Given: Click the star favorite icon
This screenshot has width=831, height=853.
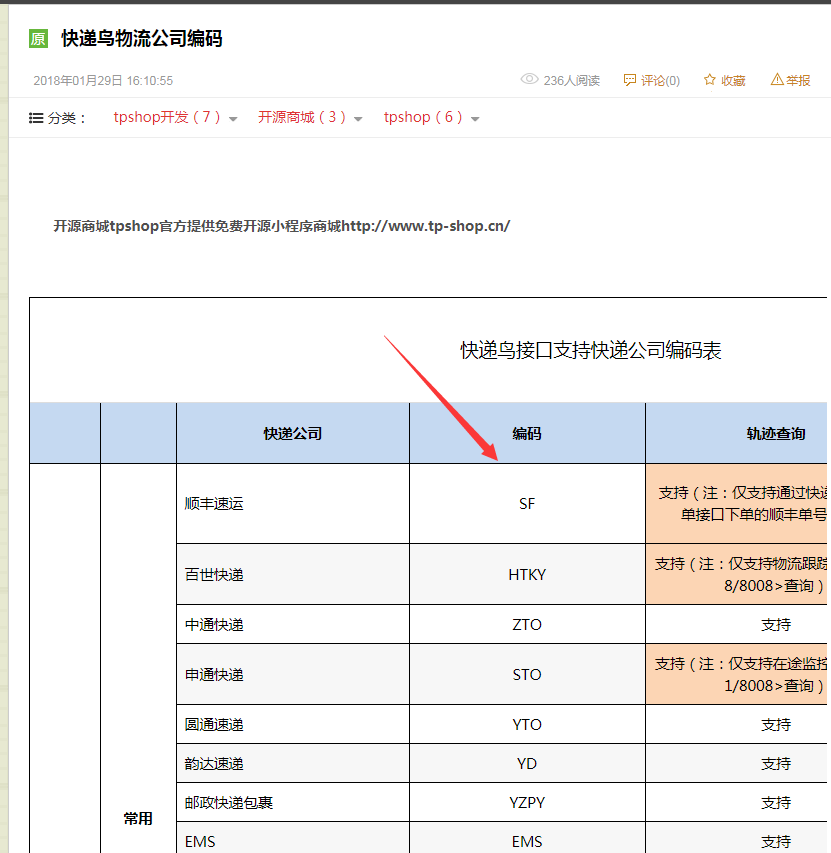Looking at the screenshot, I should point(709,80).
